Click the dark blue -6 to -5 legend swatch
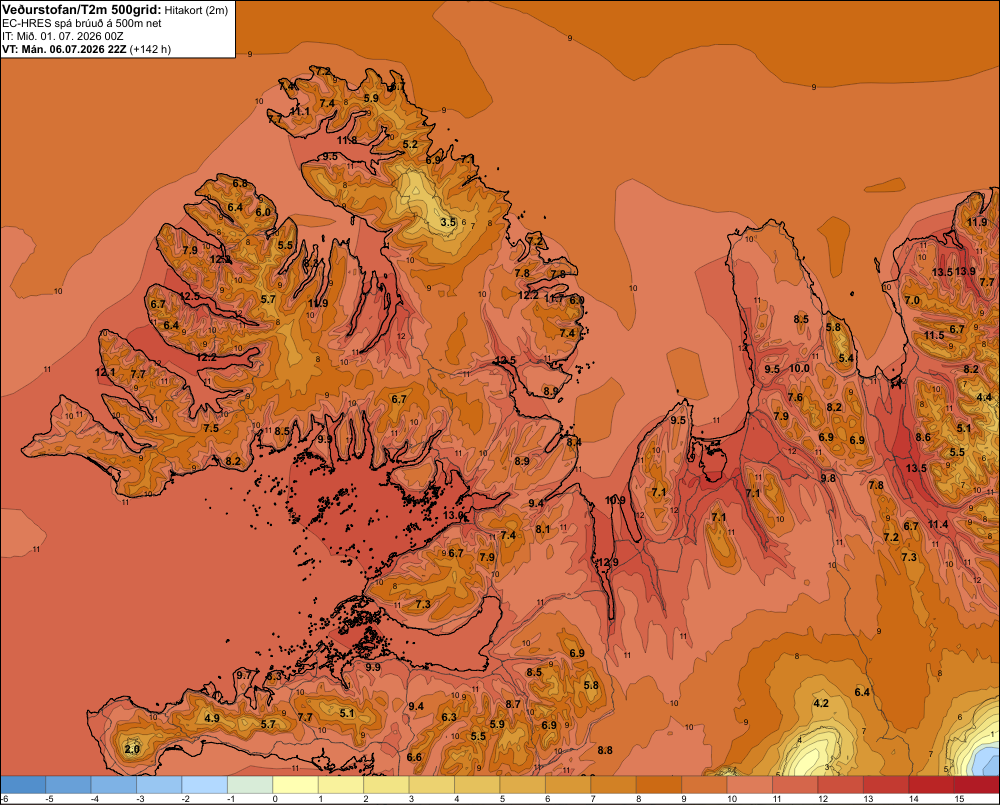The width and height of the screenshot is (1000, 805). (23, 784)
